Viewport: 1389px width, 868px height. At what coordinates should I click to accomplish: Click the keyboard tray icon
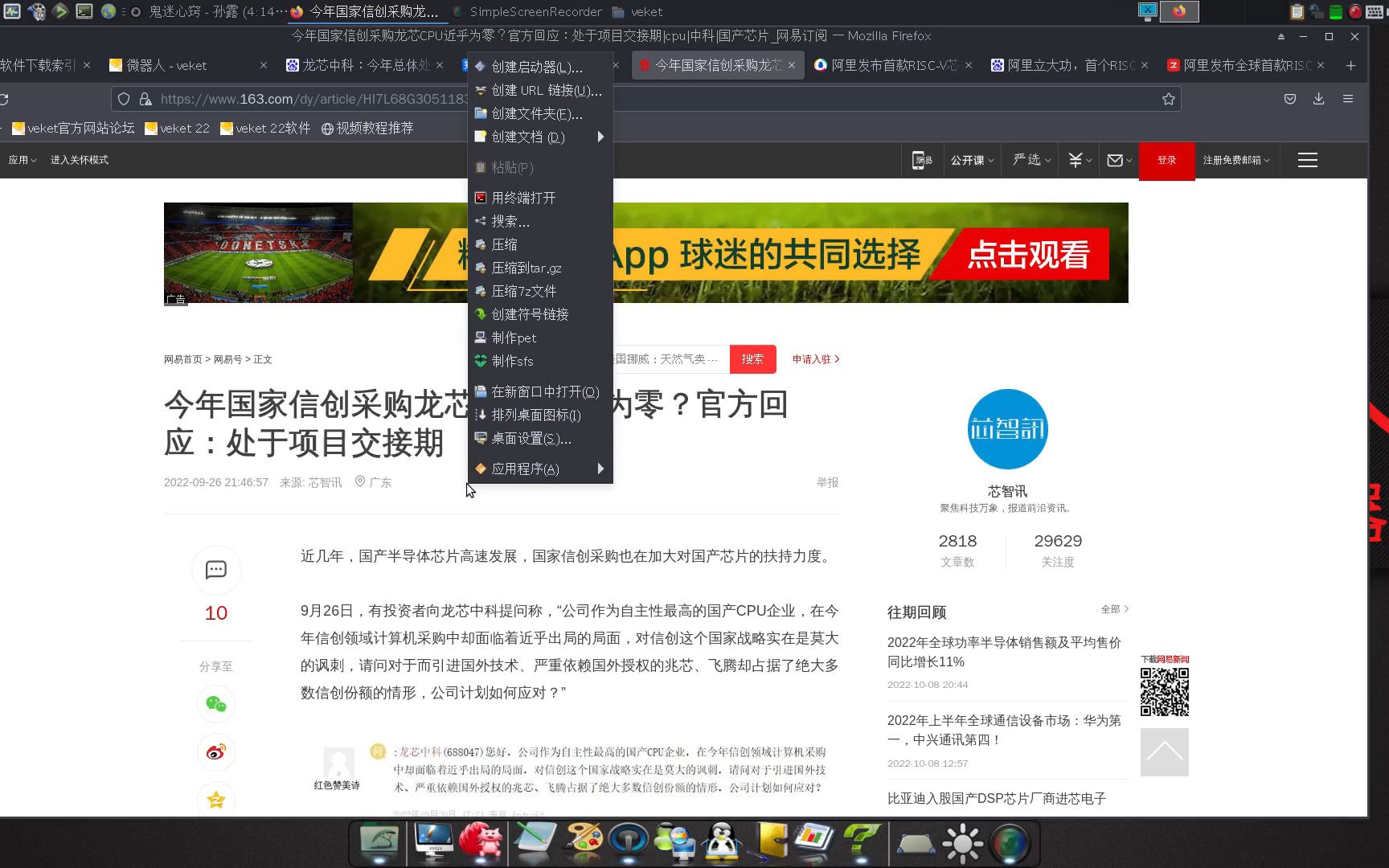(x=1374, y=11)
